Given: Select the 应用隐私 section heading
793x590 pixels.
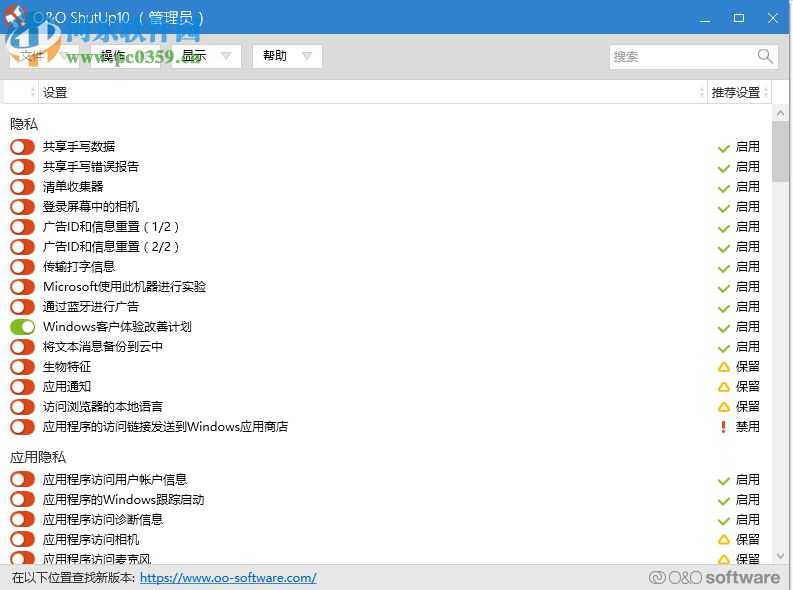Looking at the screenshot, I should [x=38, y=458].
